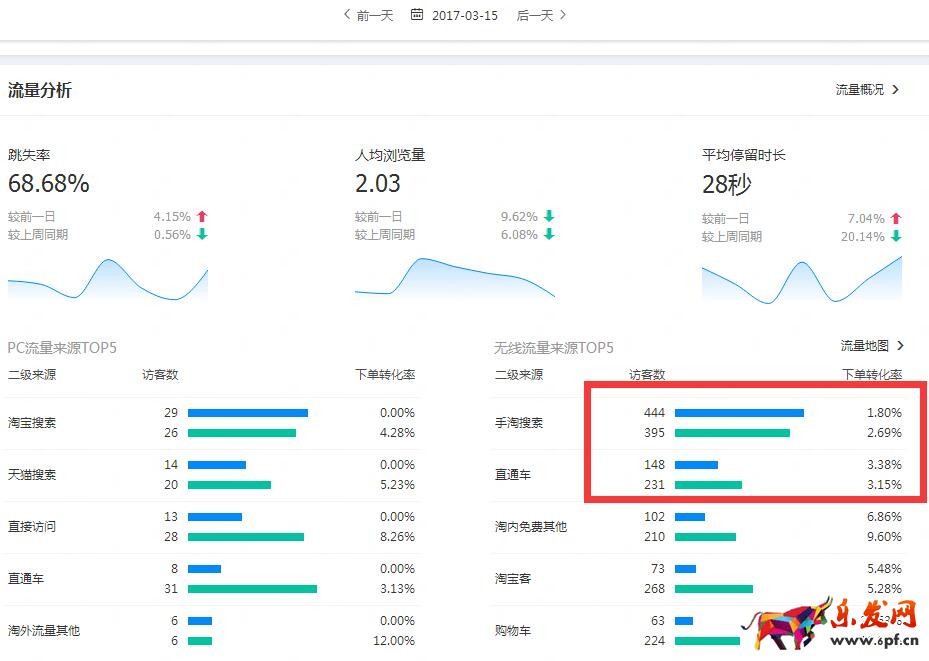Screen dimensions: 929x661
Task: Open the 流量概况 overview link
Action: [x=867, y=90]
